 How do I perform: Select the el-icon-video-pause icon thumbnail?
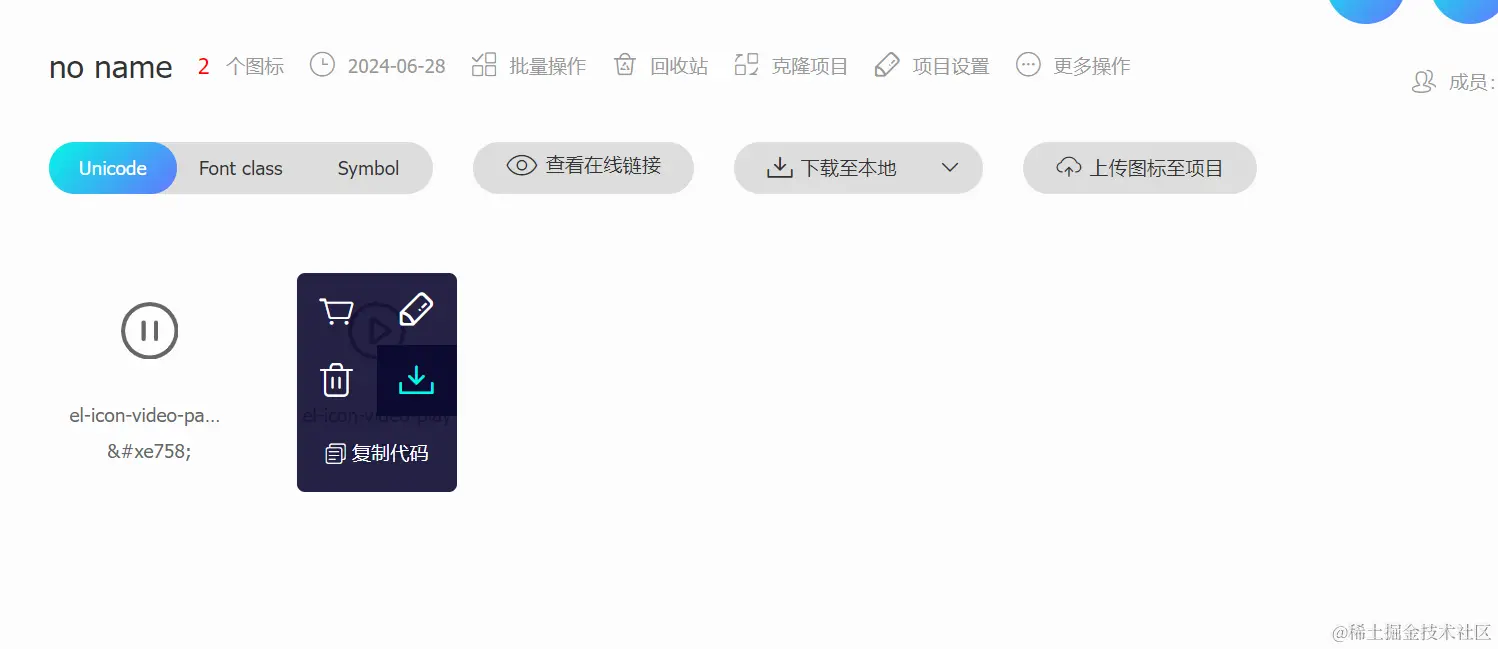tap(150, 330)
